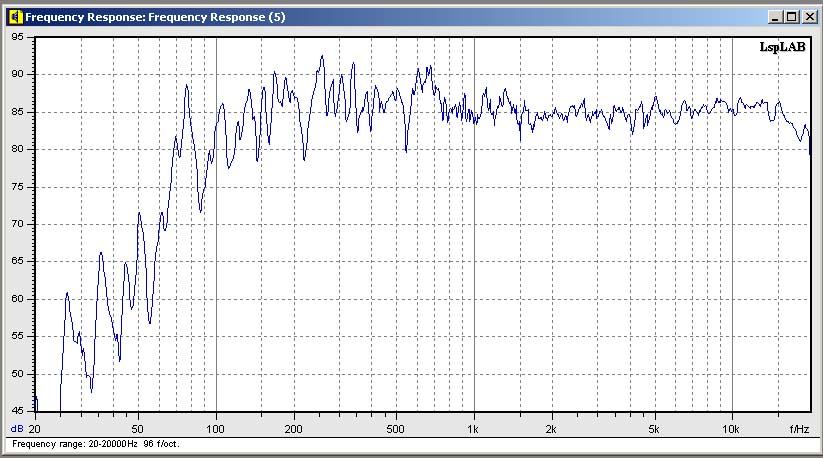Screen dimensions: 823x458
Task: Click the f/Hz axis unit label
Action: click(x=799, y=429)
